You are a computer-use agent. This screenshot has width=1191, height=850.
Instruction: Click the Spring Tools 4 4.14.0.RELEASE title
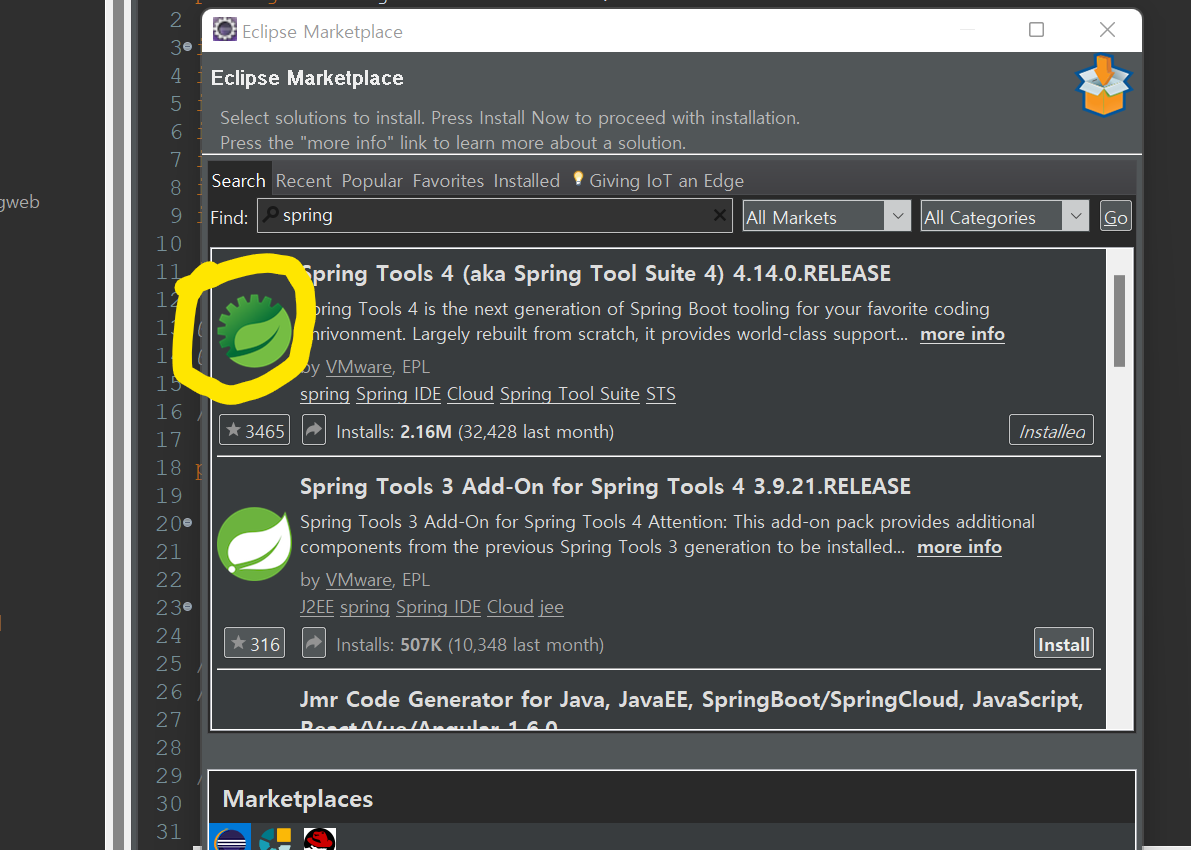(596, 273)
